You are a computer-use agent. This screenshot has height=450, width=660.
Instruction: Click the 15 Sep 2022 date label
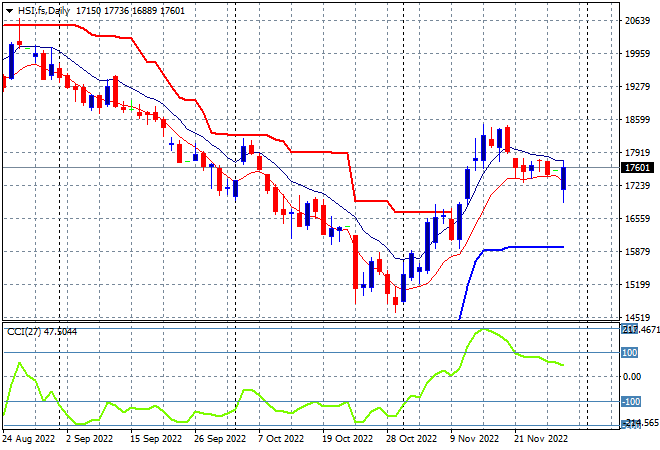(156, 439)
